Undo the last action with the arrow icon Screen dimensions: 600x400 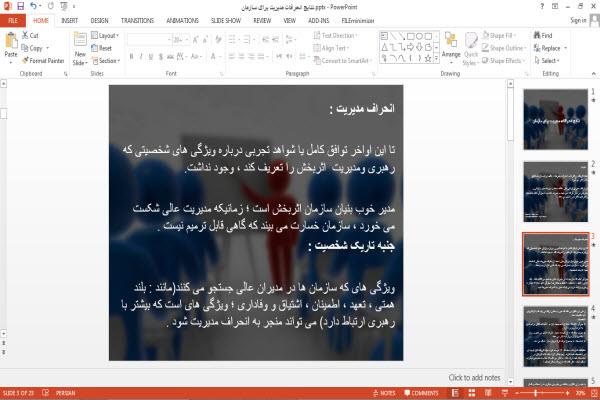[34, 6]
